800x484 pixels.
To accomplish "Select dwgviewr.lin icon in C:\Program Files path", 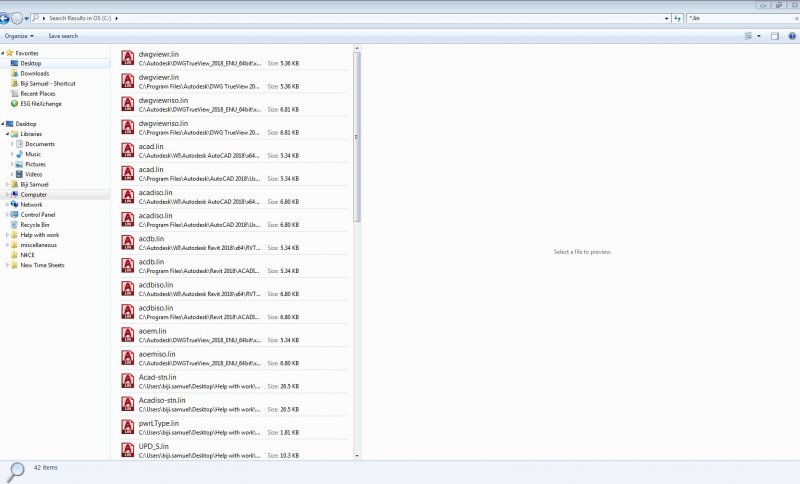I will coord(128,81).
